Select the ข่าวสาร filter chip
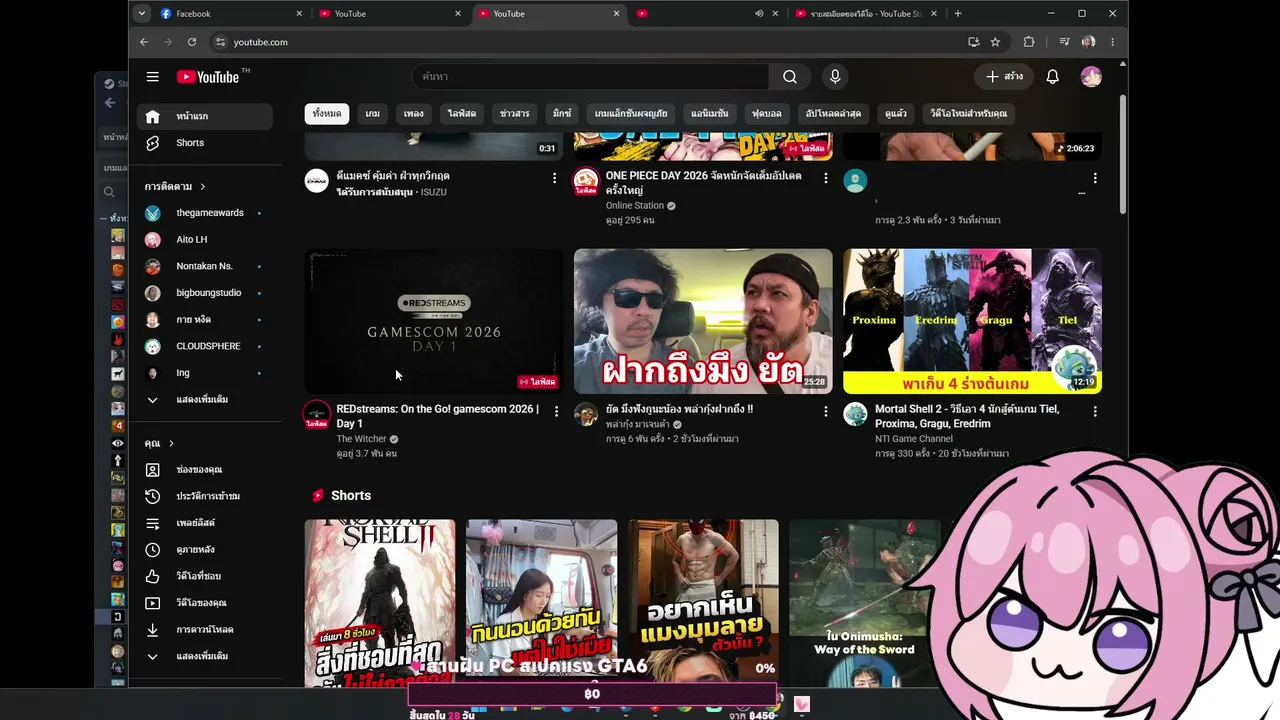Viewport: 1280px width, 720px height. (x=514, y=114)
